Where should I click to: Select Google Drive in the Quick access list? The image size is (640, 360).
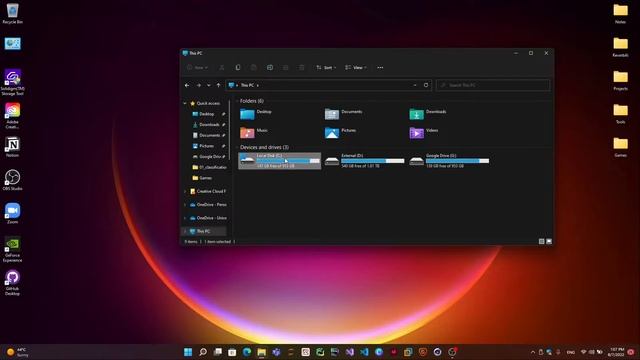(x=209, y=157)
